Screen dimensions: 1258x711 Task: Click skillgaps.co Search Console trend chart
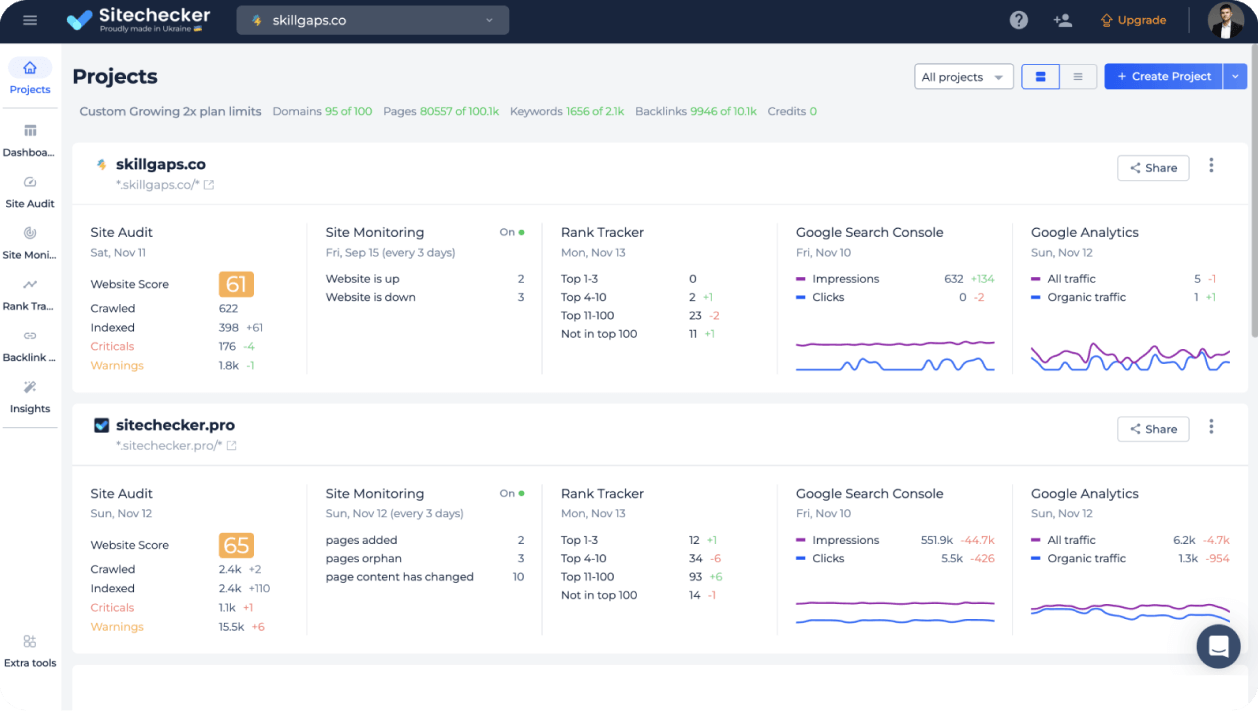click(895, 355)
